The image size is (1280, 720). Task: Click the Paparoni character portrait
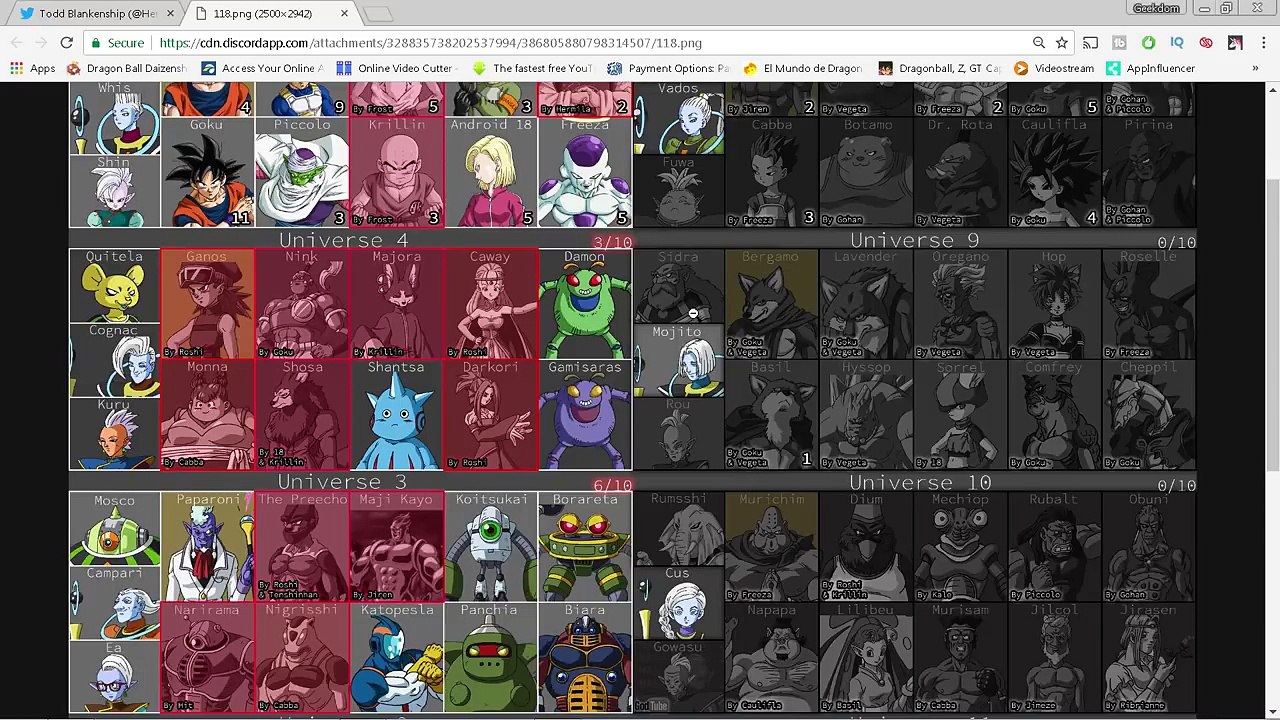207,546
